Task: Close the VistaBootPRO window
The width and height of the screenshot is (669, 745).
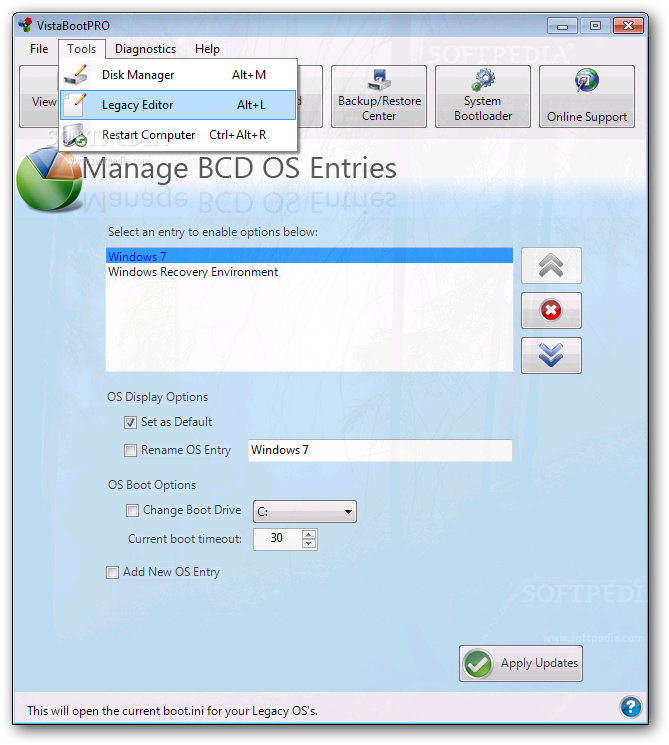Action: (x=628, y=26)
